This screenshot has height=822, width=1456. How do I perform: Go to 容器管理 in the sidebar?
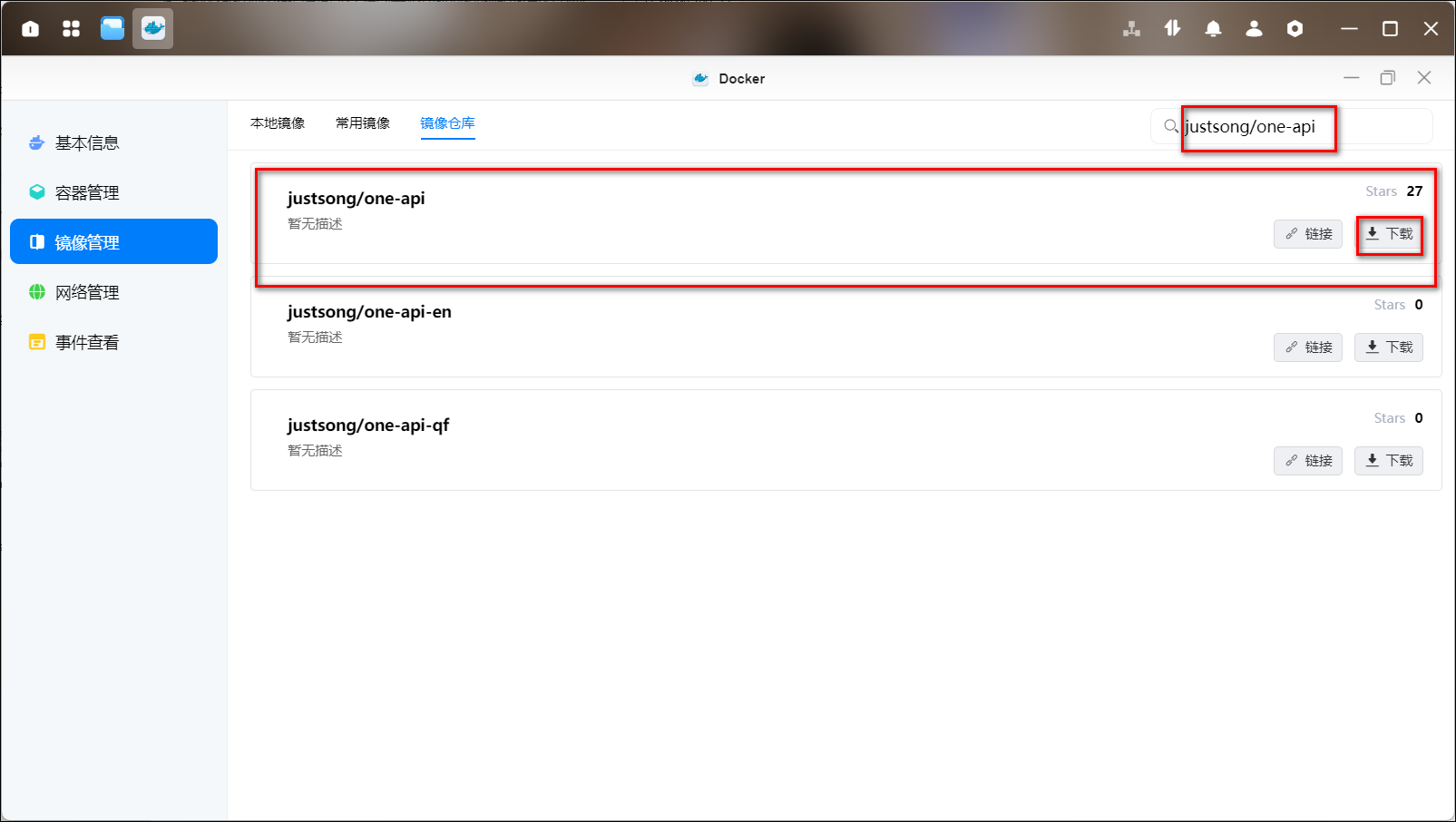tap(87, 193)
